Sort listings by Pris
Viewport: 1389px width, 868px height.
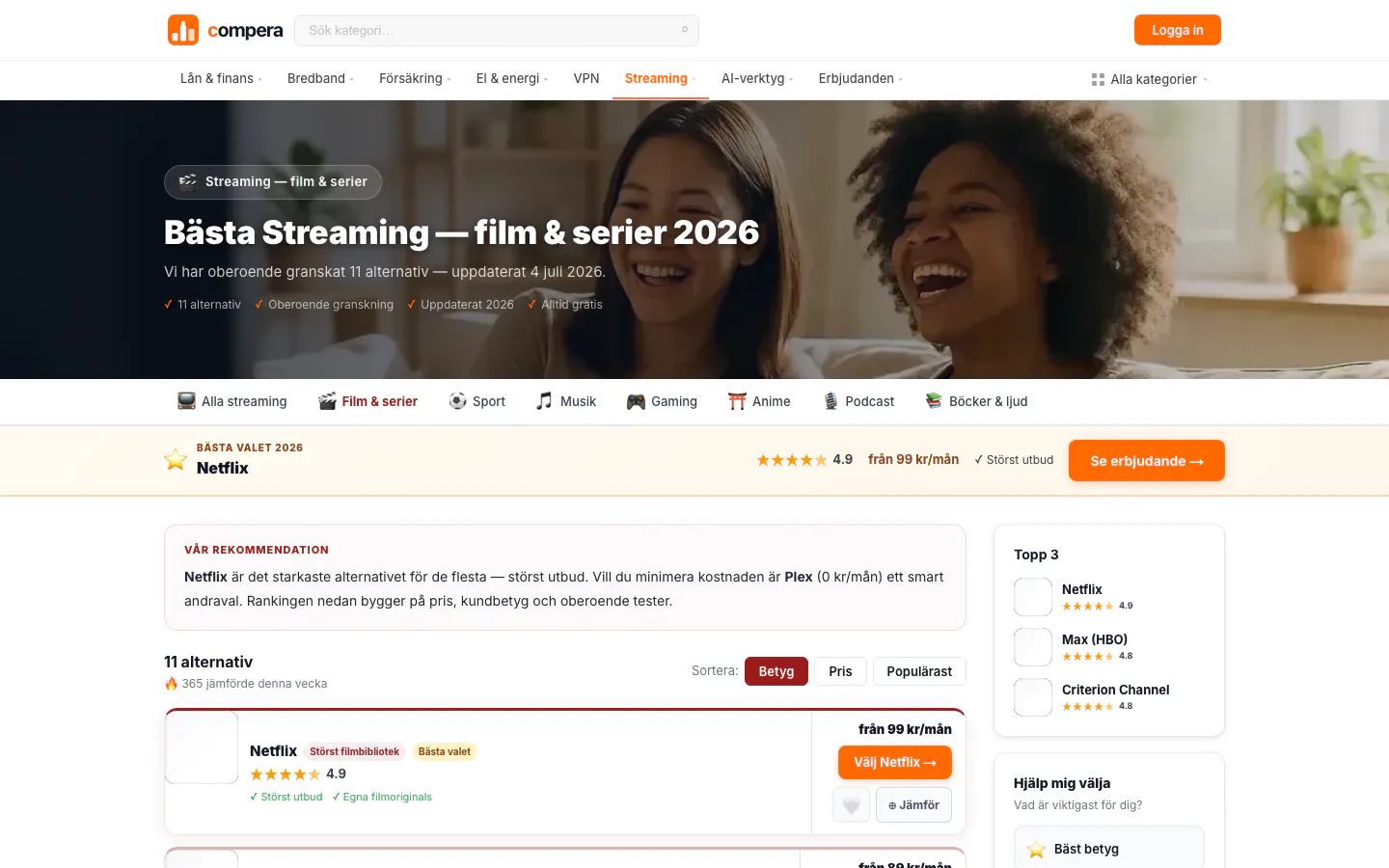(840, 671)
